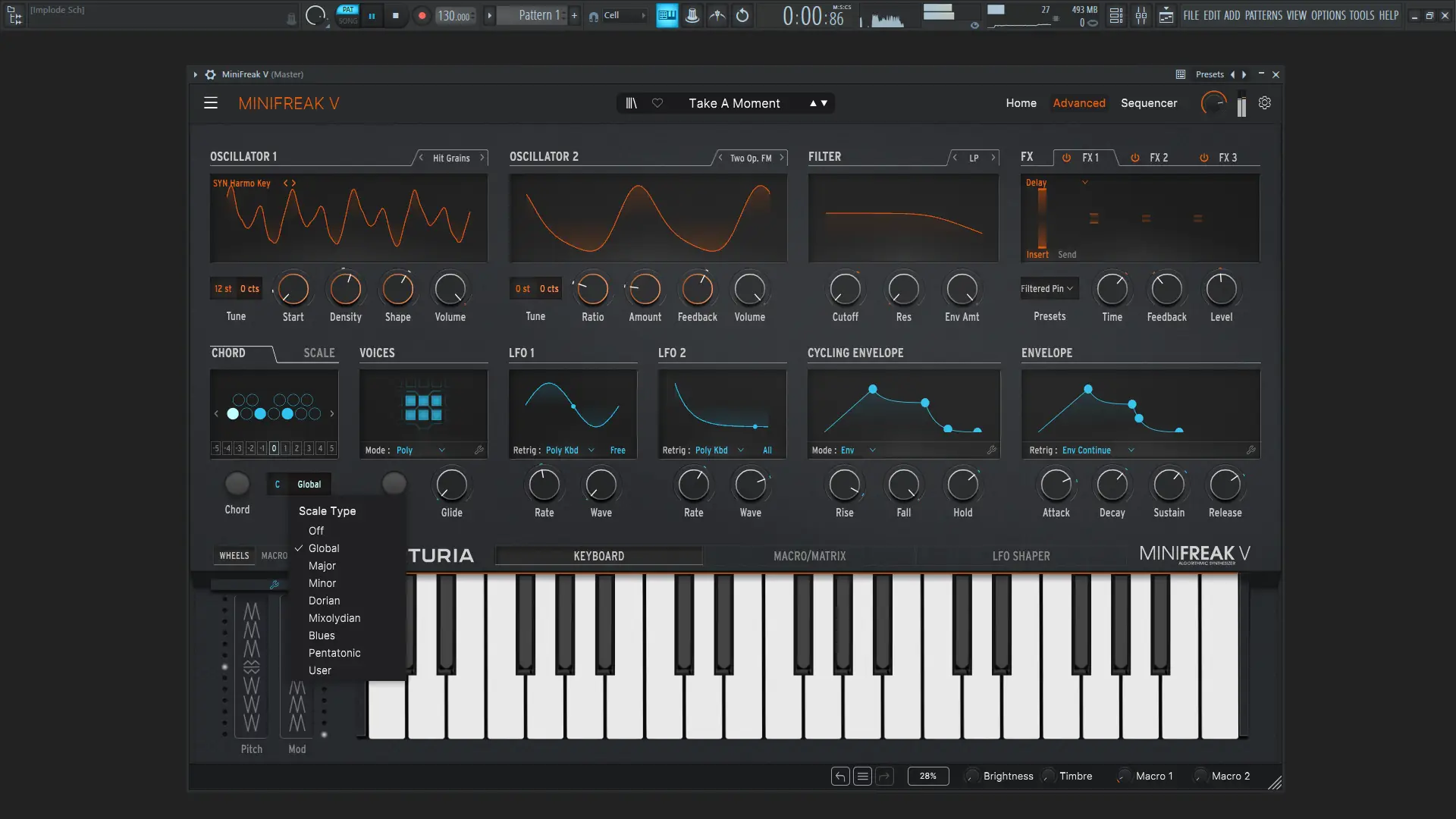Click the undo arrow in MiniFreak V
This screenshot has height=819, width=1456.
840,776
